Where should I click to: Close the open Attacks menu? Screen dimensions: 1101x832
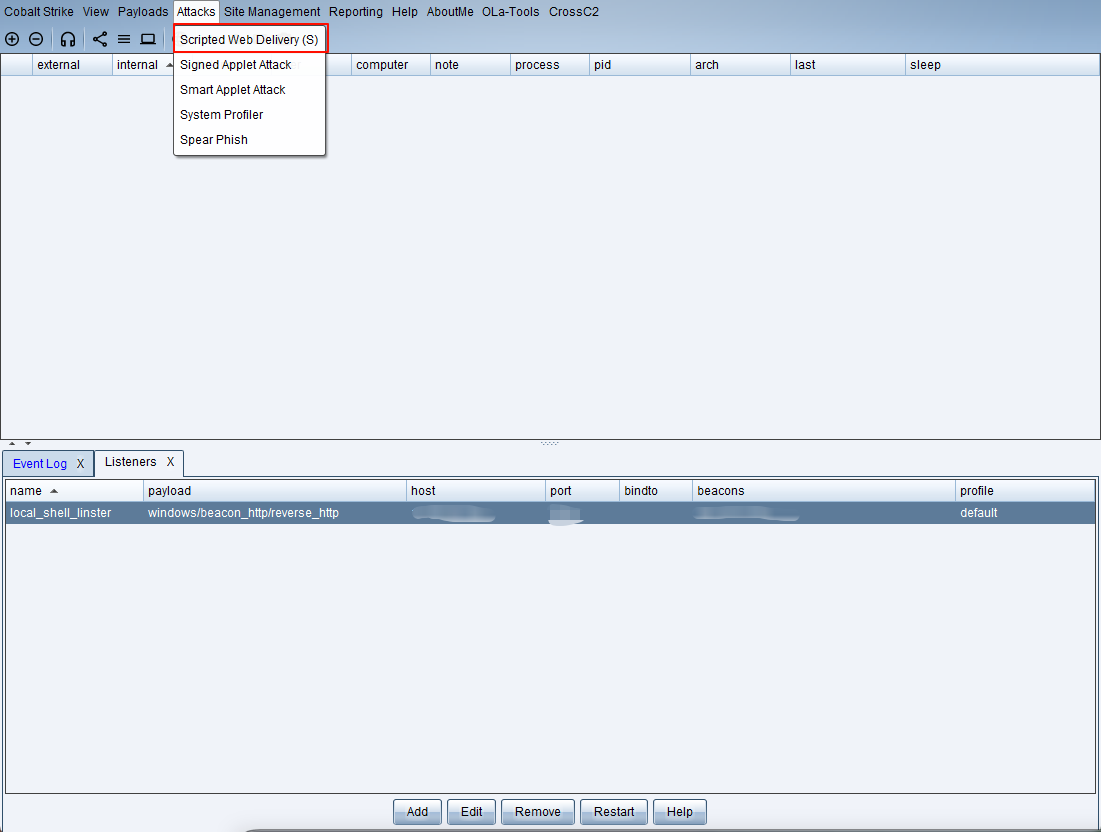coord(196,12)
